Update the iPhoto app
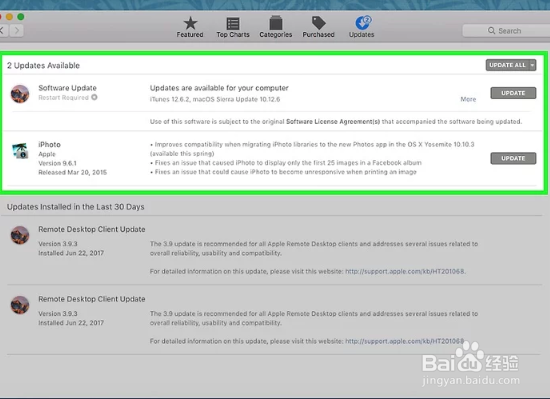The width and height of the screenshot is (550, 399). 513,158
